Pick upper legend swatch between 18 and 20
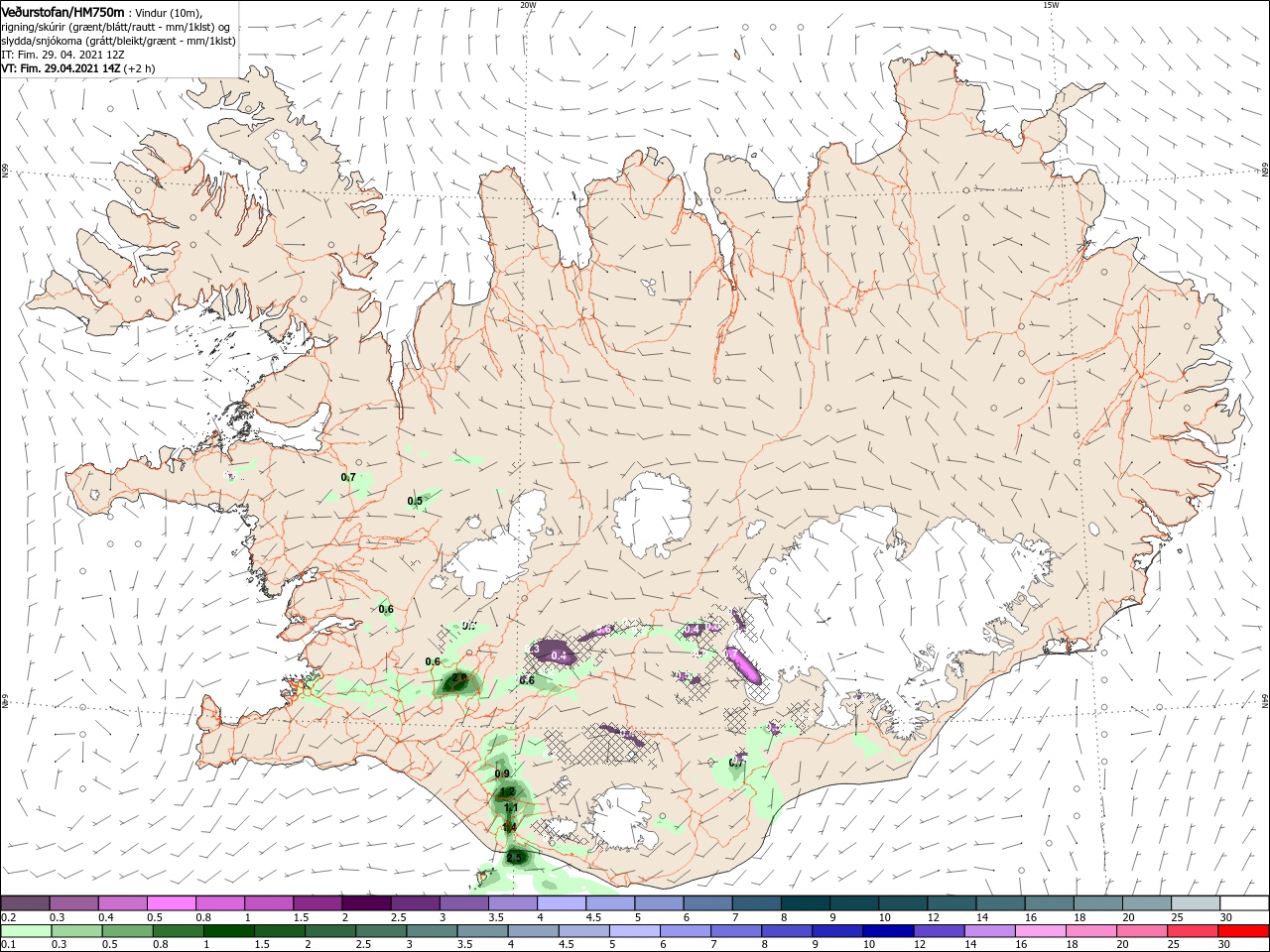This screenshot has height=952, width=1270. (1097, 903)
